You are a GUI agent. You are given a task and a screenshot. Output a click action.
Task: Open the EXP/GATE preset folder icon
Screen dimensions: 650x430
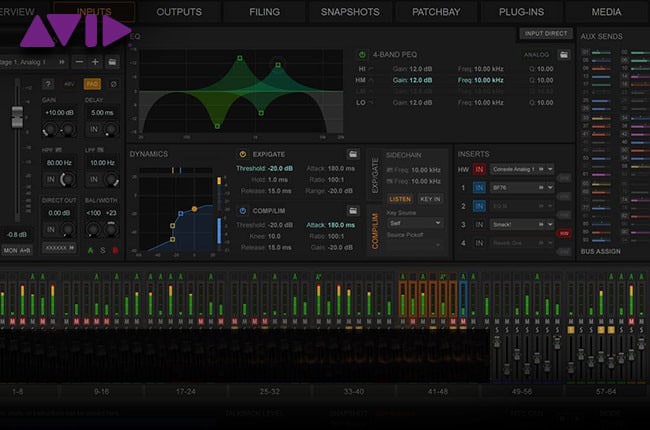point(353,154)
